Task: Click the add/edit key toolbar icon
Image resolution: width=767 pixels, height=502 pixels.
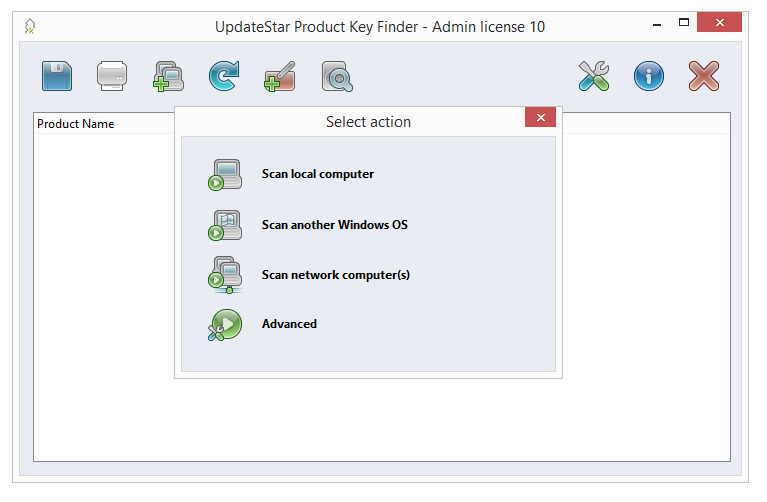Action: click(279, 76)
